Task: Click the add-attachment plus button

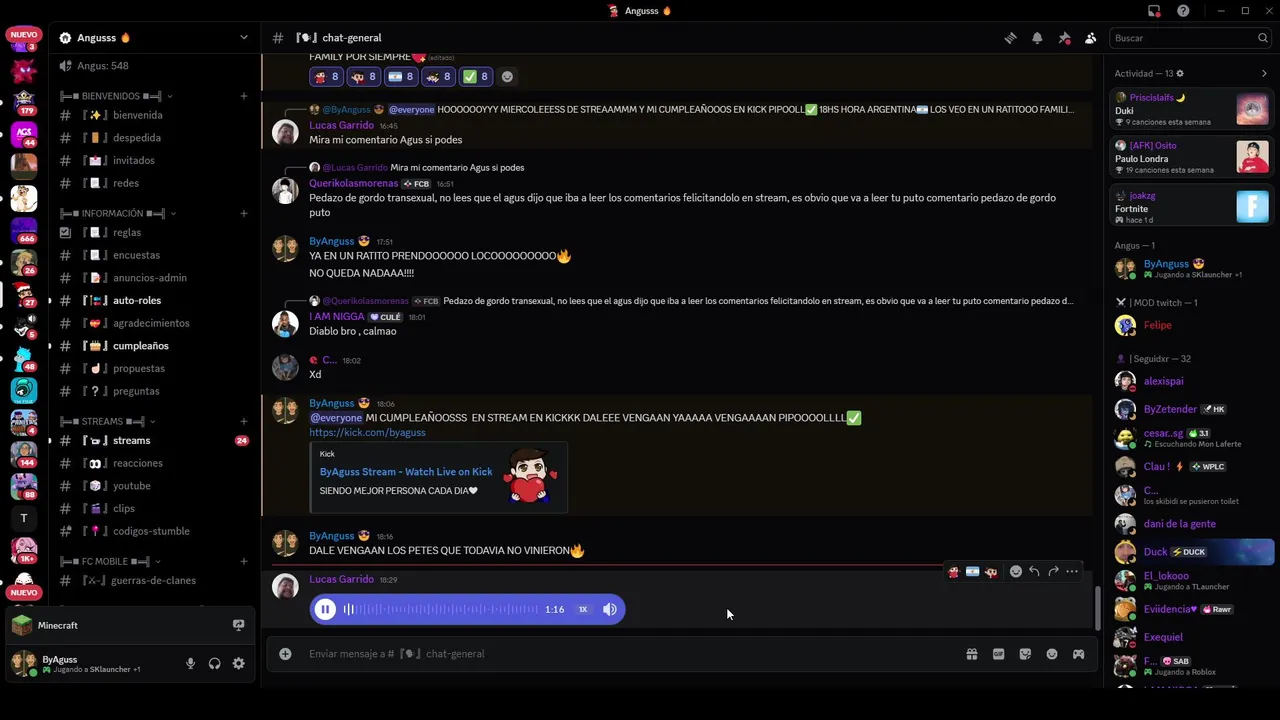Action: pos(285,654)
